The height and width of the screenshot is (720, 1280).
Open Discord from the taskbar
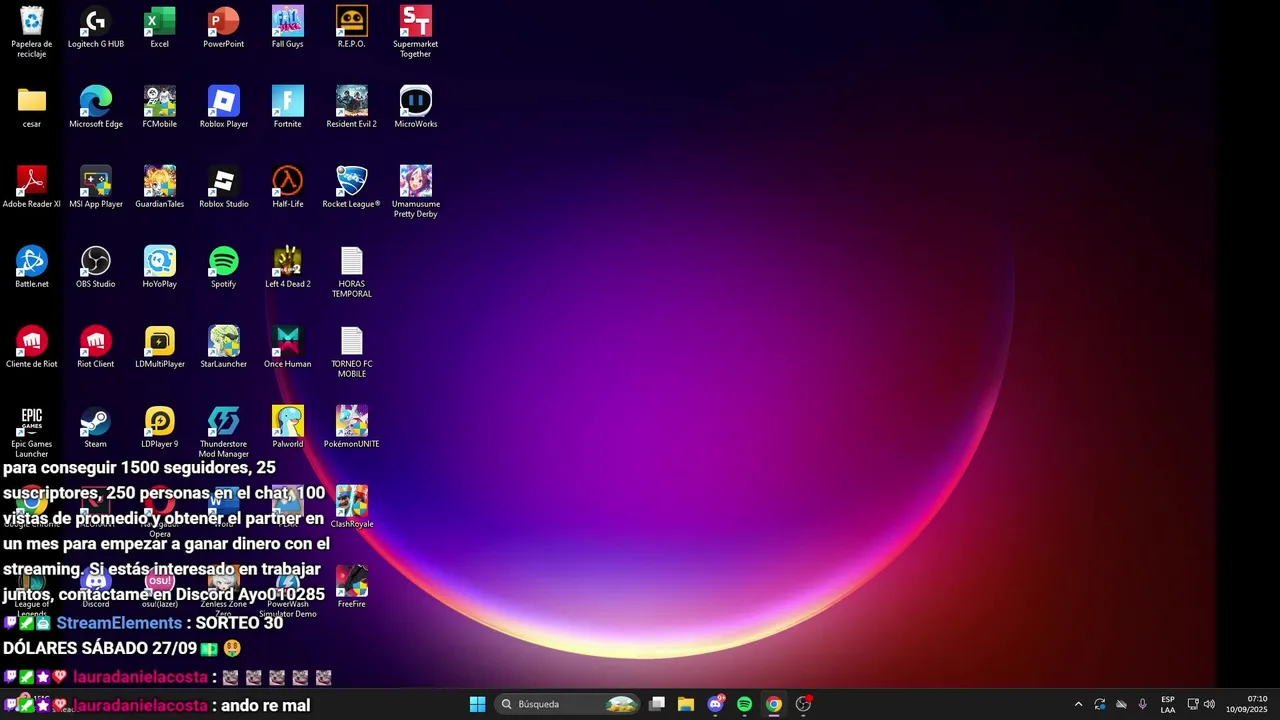(x=715, y=704)
